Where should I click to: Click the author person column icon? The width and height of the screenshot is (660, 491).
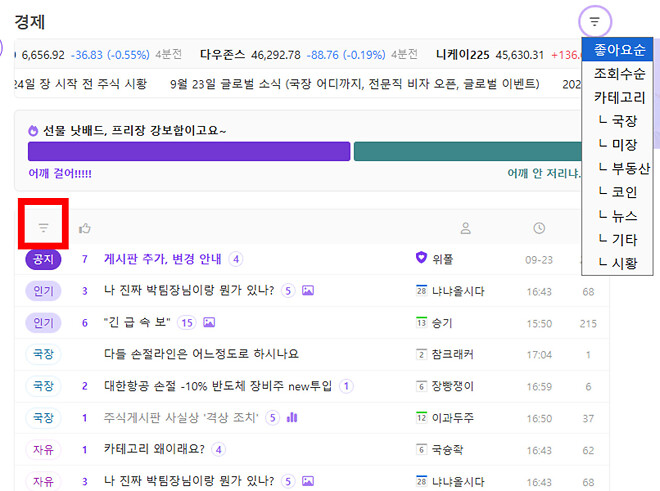tap(466, 228)
